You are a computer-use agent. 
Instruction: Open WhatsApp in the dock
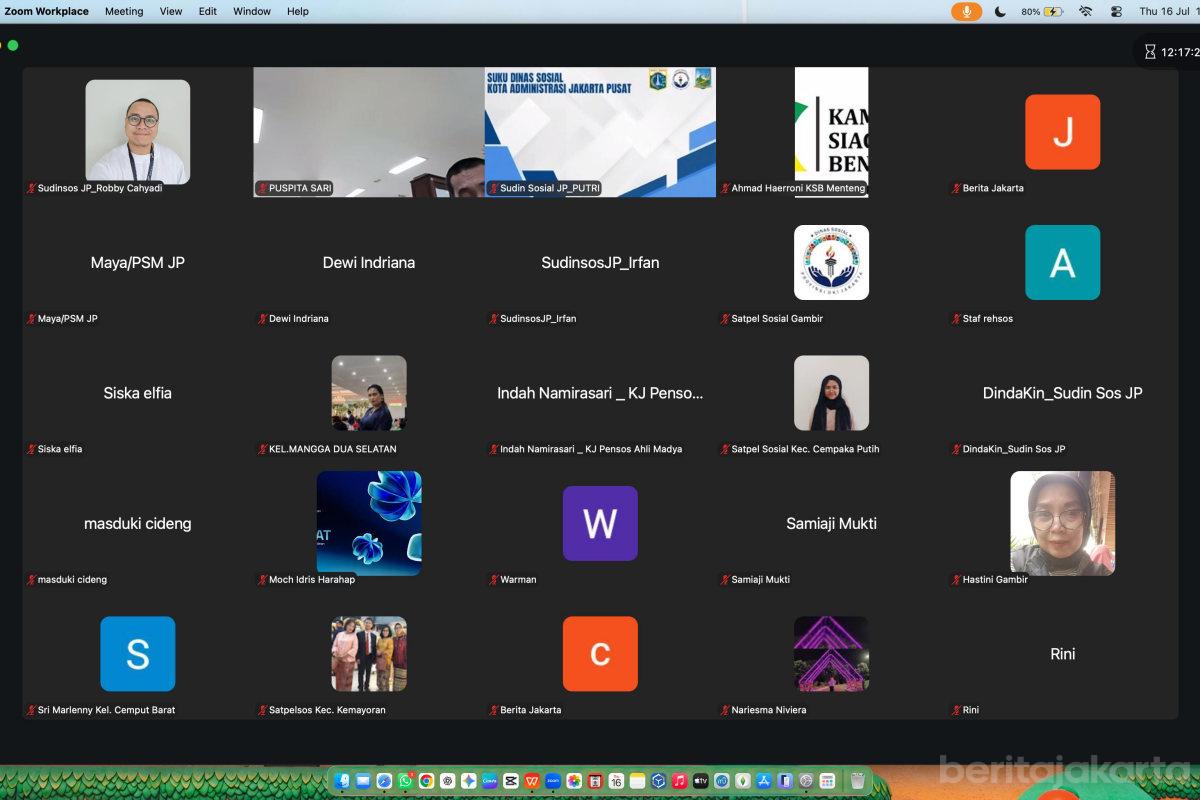(x=405, y=780)
